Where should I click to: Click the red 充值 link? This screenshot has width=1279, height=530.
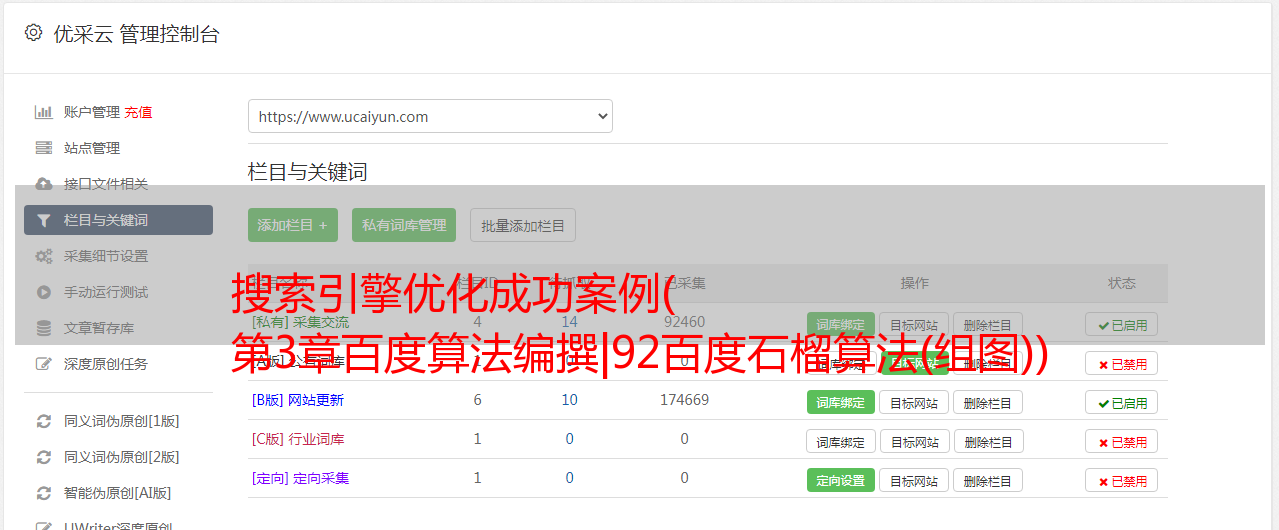click(x=138, y=112)
